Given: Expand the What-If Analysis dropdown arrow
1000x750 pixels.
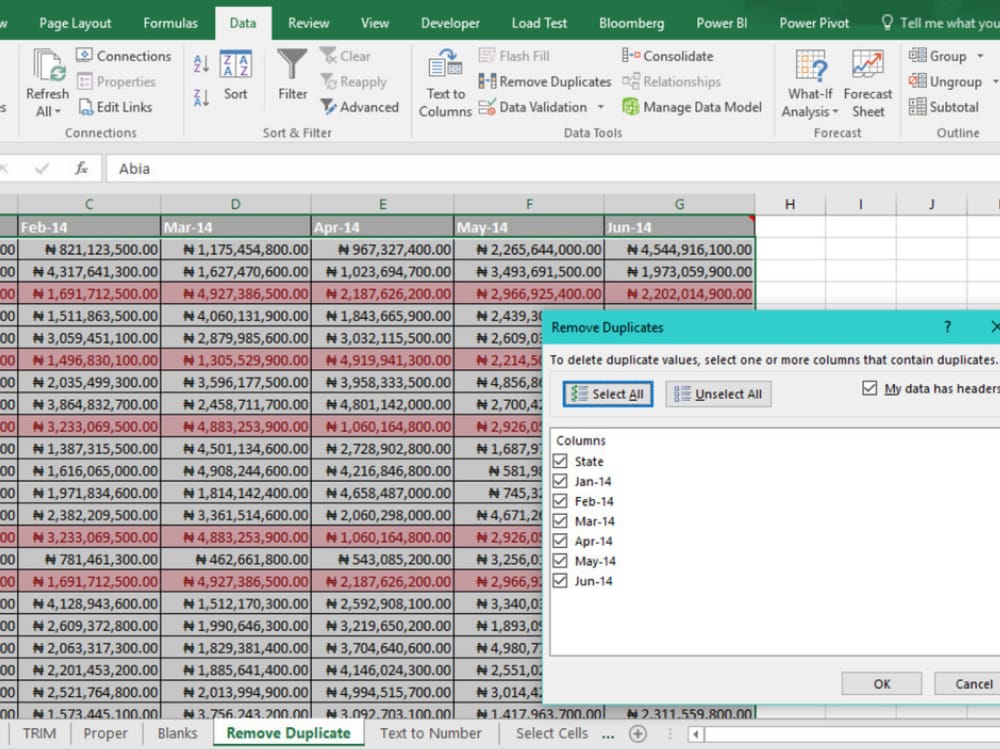Looking at the screenshot, I should pos(835,112).
